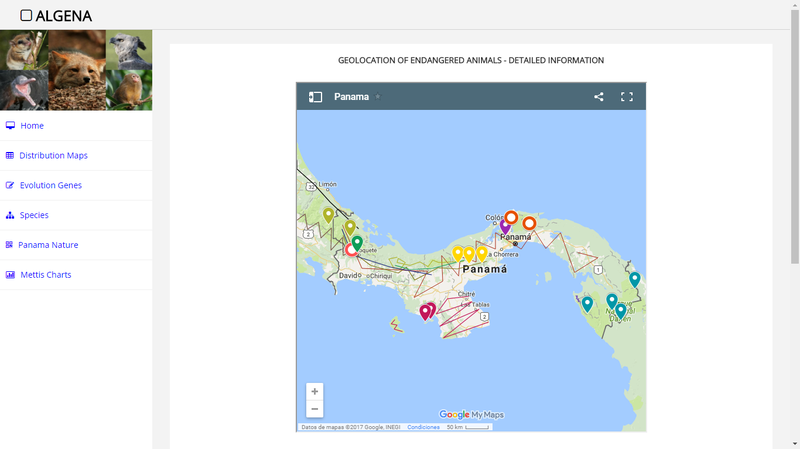
Task: Select the magenta marker near Las Tablas
Action: click(x=425, y=311)
